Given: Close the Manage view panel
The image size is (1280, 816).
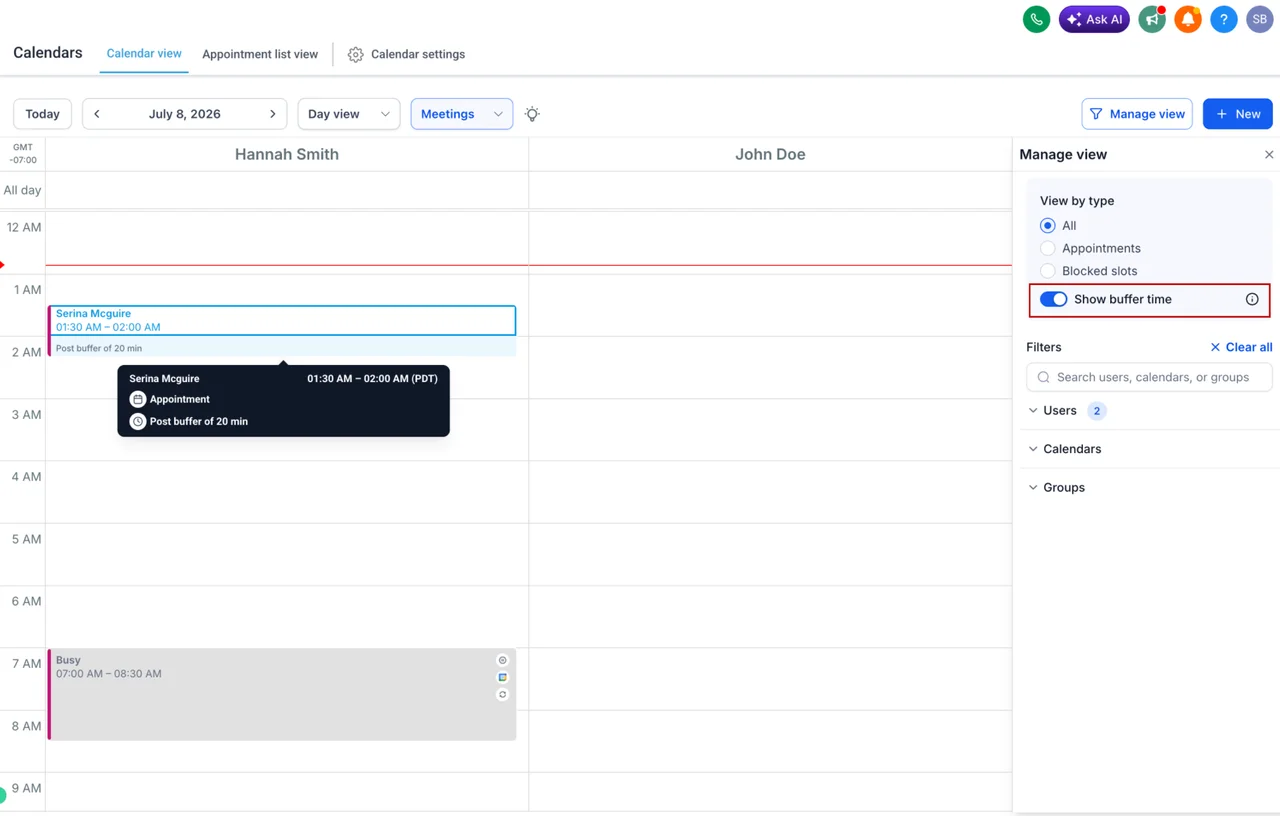Looking at the screenshot, I should (x=1269, y=155).
